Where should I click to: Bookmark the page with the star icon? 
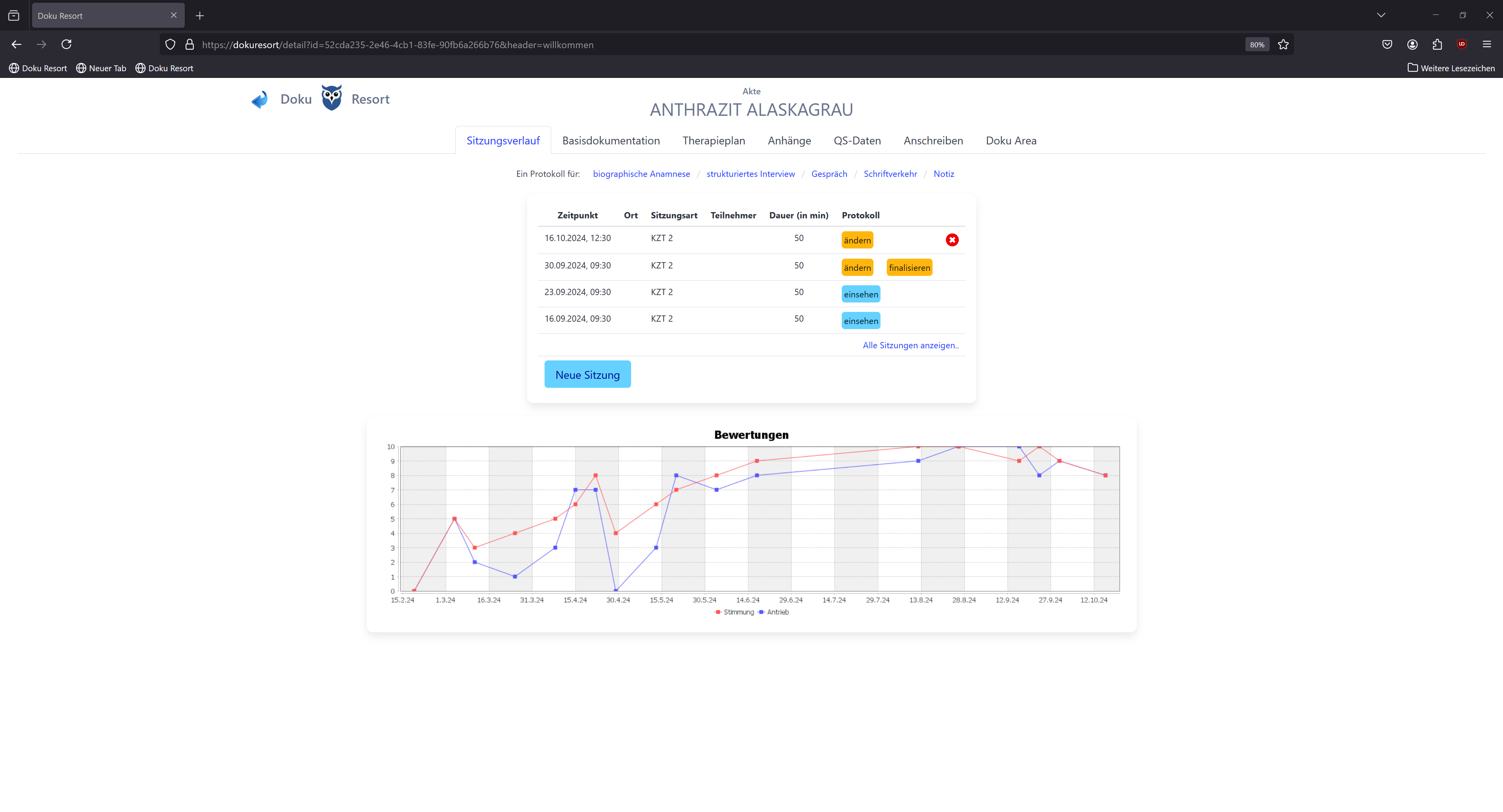(1283, 44)
